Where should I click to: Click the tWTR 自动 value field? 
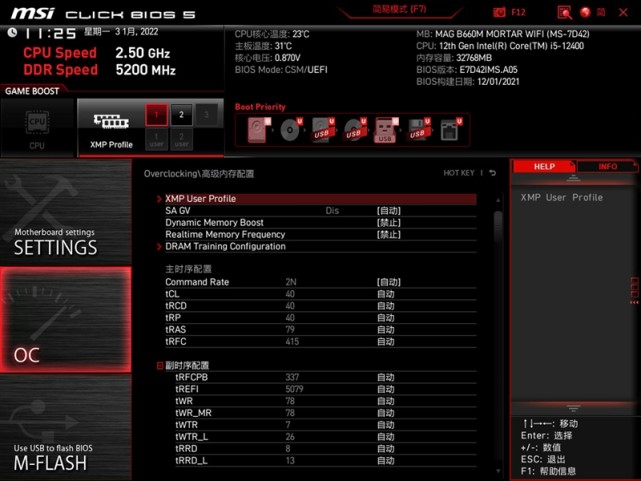click(x=385, y=425)
